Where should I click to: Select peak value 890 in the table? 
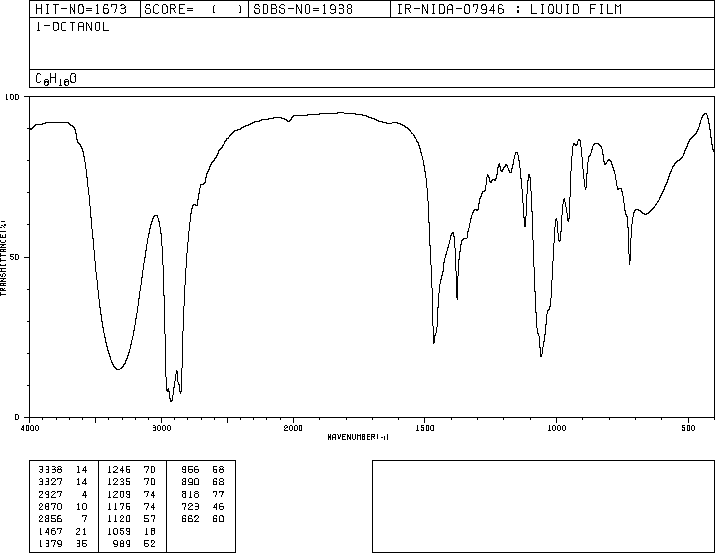pyautogui.click(x=190, y=482)
